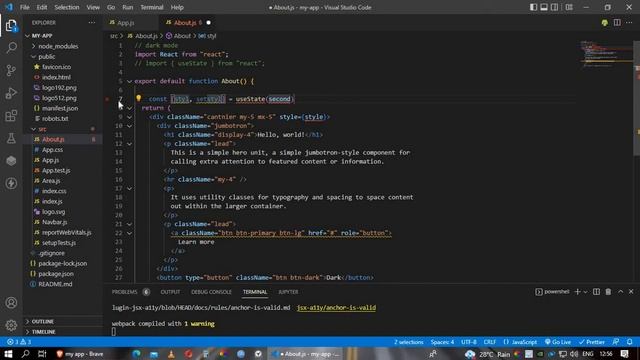Open the Testing flask icon
The width and height of the screenshot is (640, 360).
pos(11,138)
